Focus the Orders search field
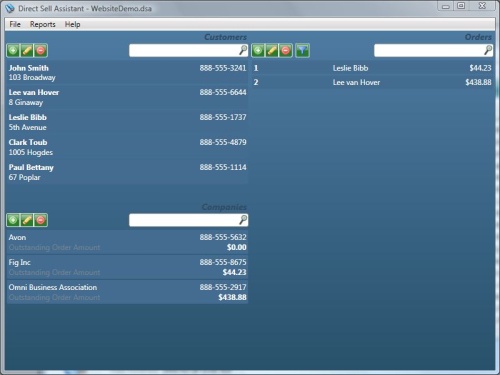The width and height of the screenshot is (500, 375). tap(433, 50)
